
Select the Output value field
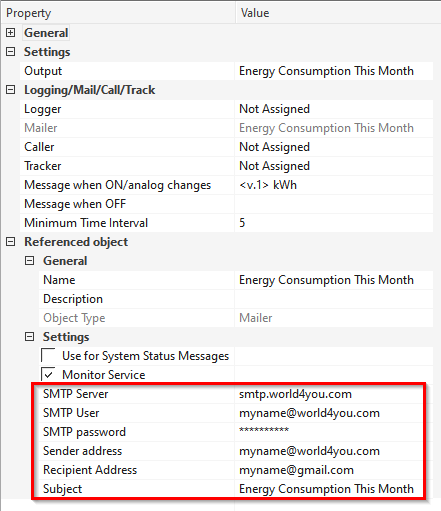pos(334,71)
